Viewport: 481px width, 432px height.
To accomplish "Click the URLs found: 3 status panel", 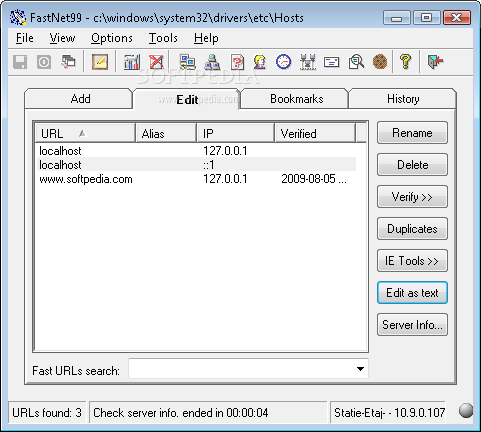I will click(x=47, y=413).
